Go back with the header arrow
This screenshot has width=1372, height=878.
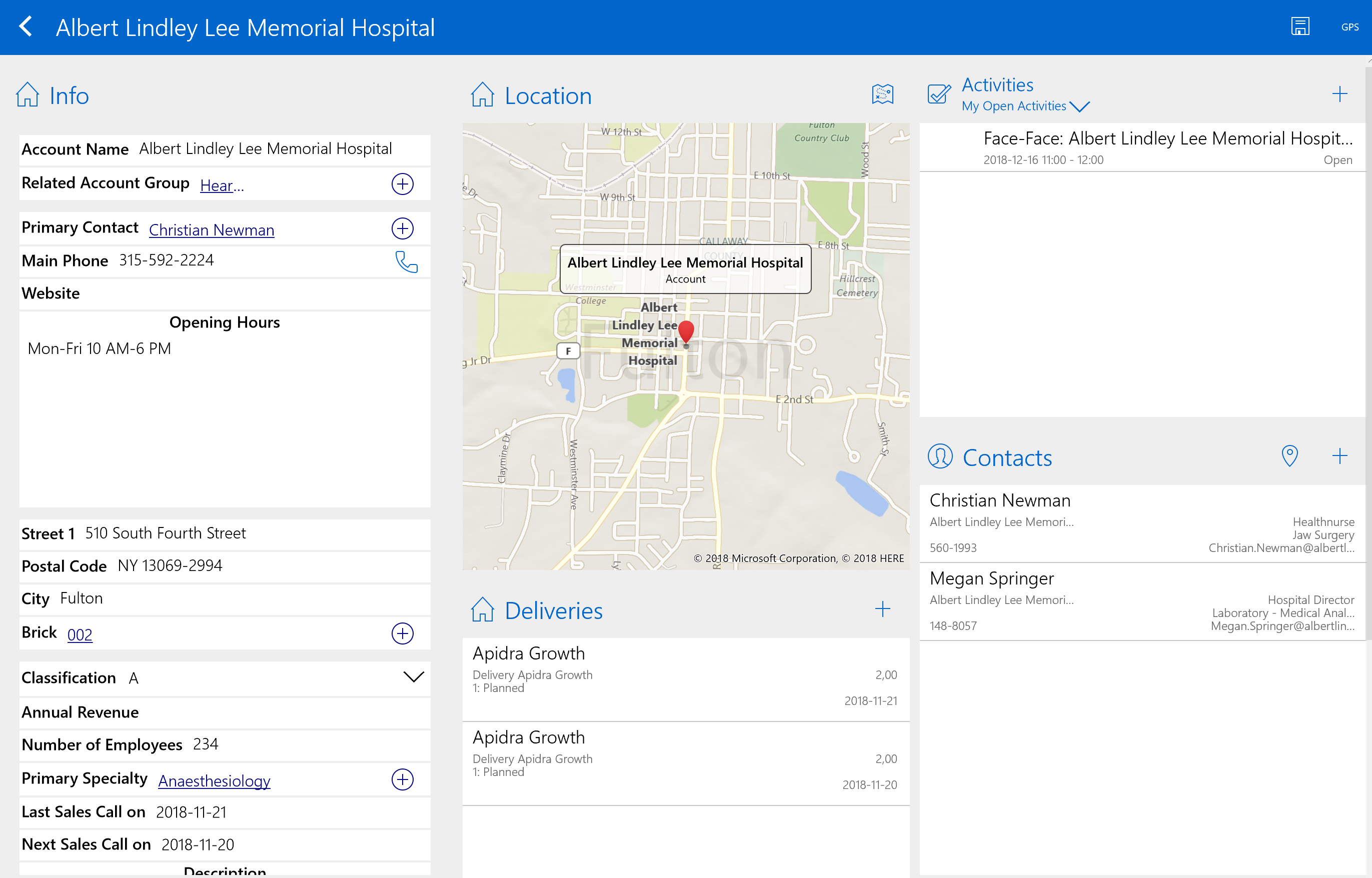pyautogui.click(x=26, y=27)
